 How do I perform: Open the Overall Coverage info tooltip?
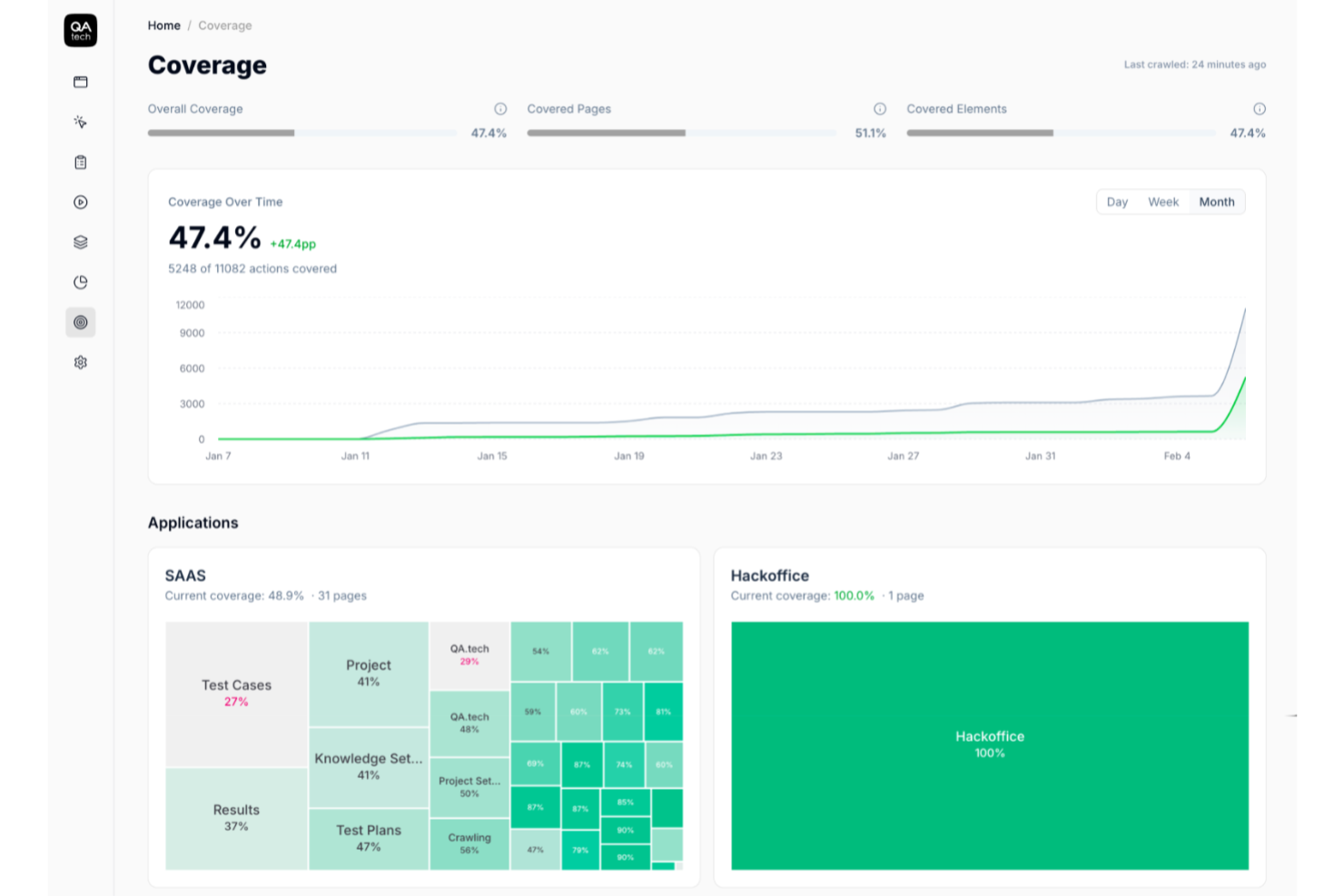point(500,109)
